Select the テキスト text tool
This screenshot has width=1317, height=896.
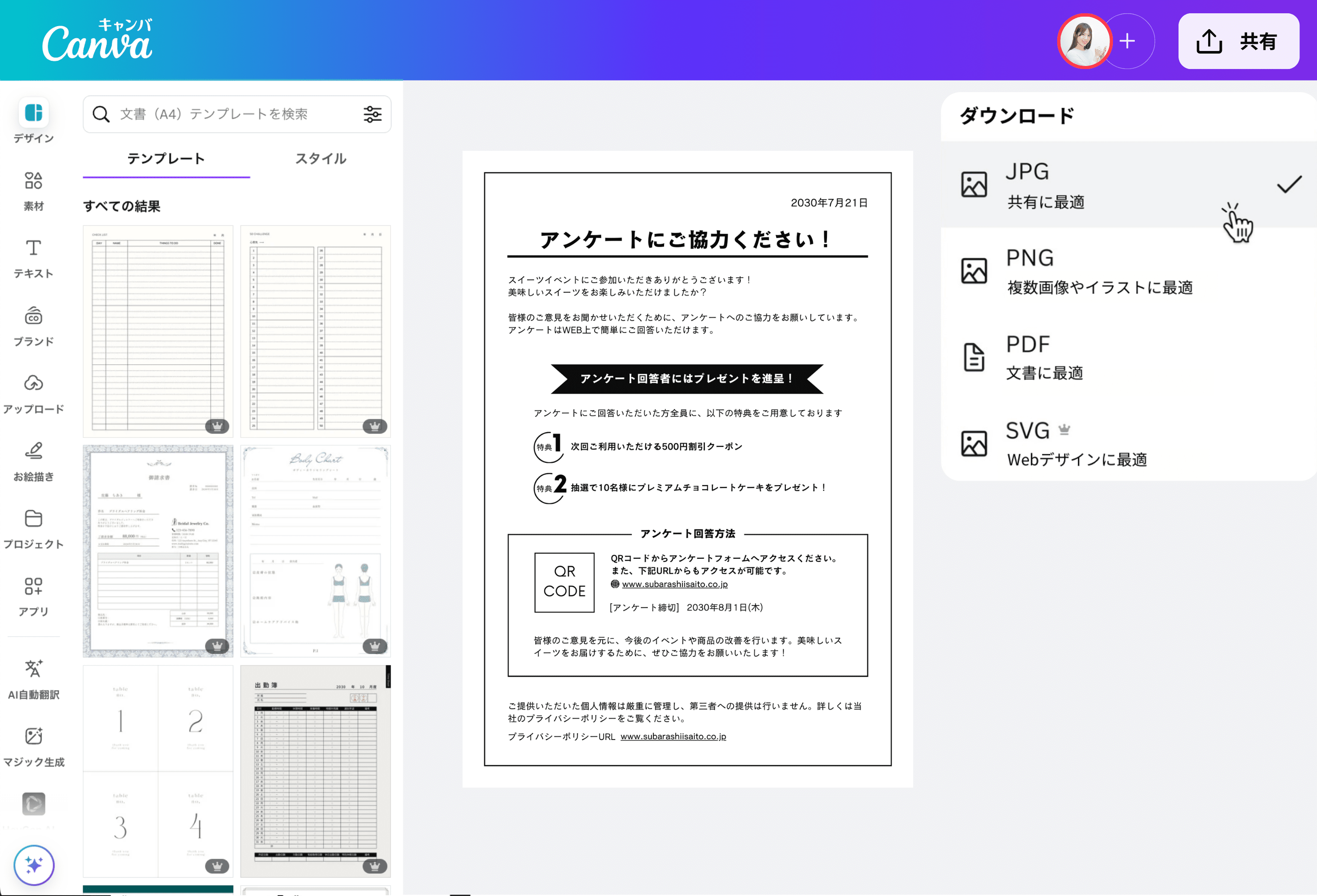tap(33, 249)
